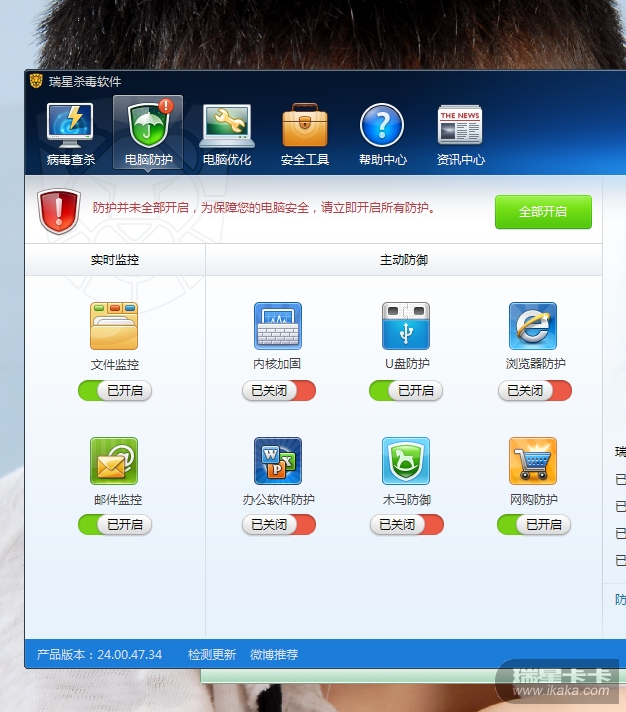Open the 安全工具 toolbox icon
The image size is (626, 712).
pos(305,125)
